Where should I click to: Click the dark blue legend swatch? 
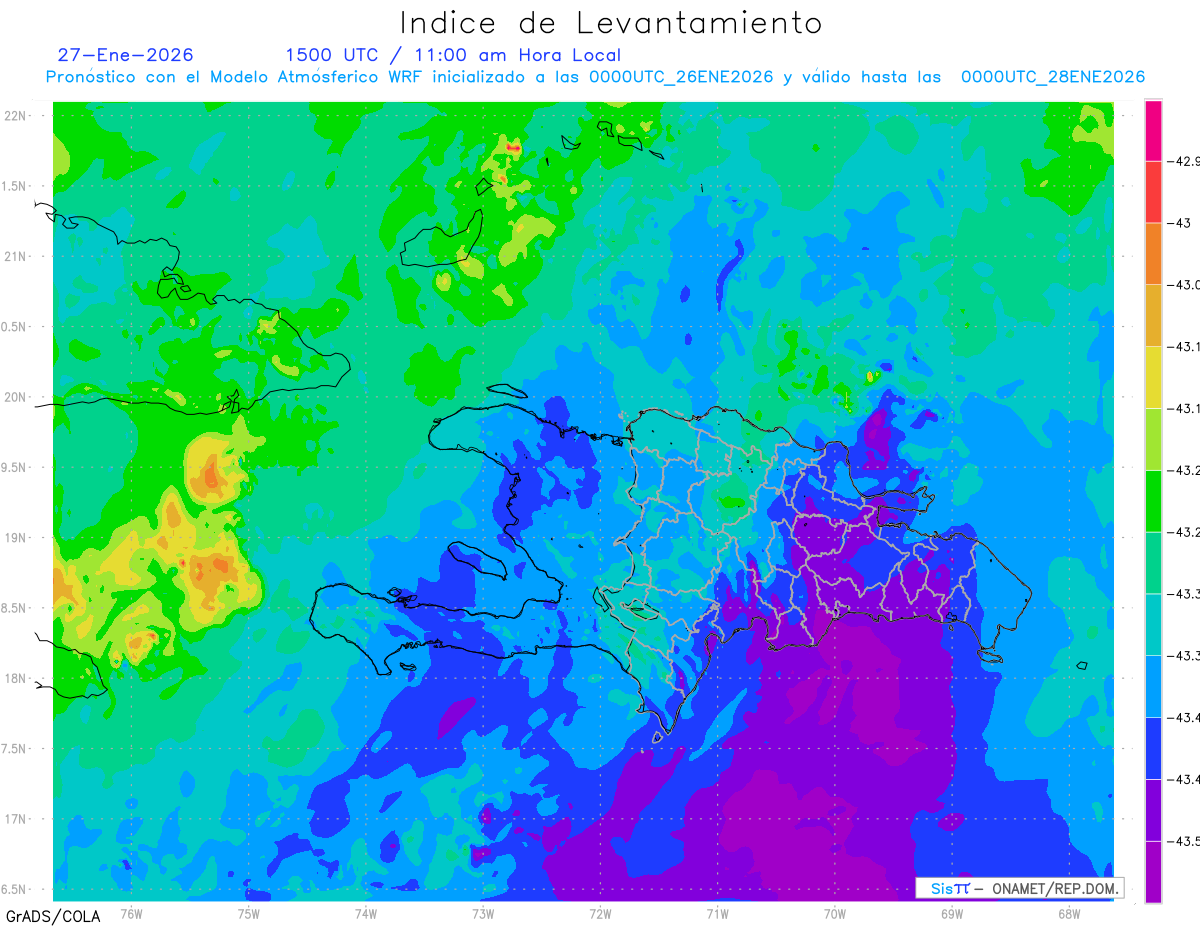(1153, 748)
